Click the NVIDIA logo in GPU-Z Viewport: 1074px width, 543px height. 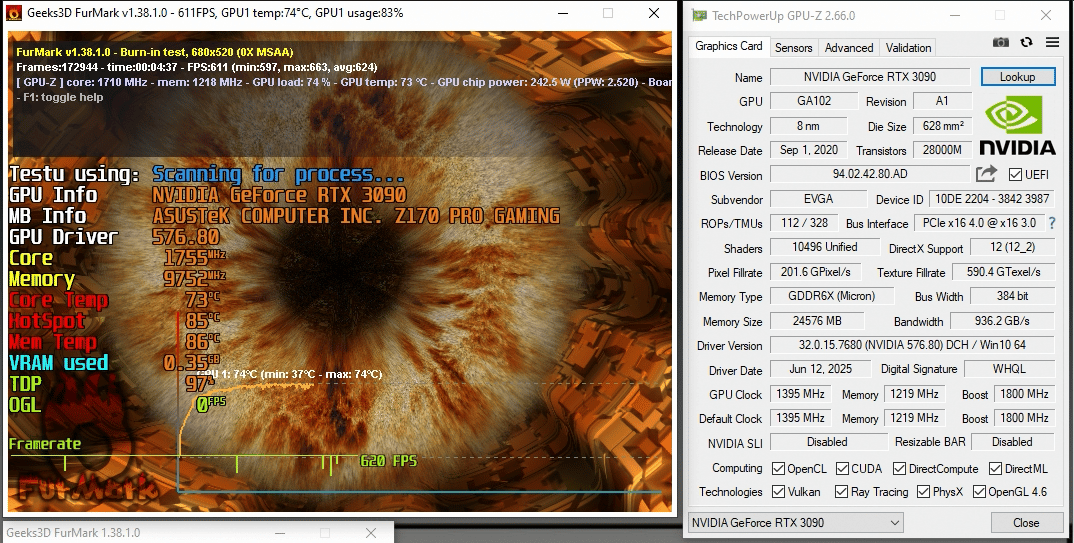click(x=1017, y=125)
